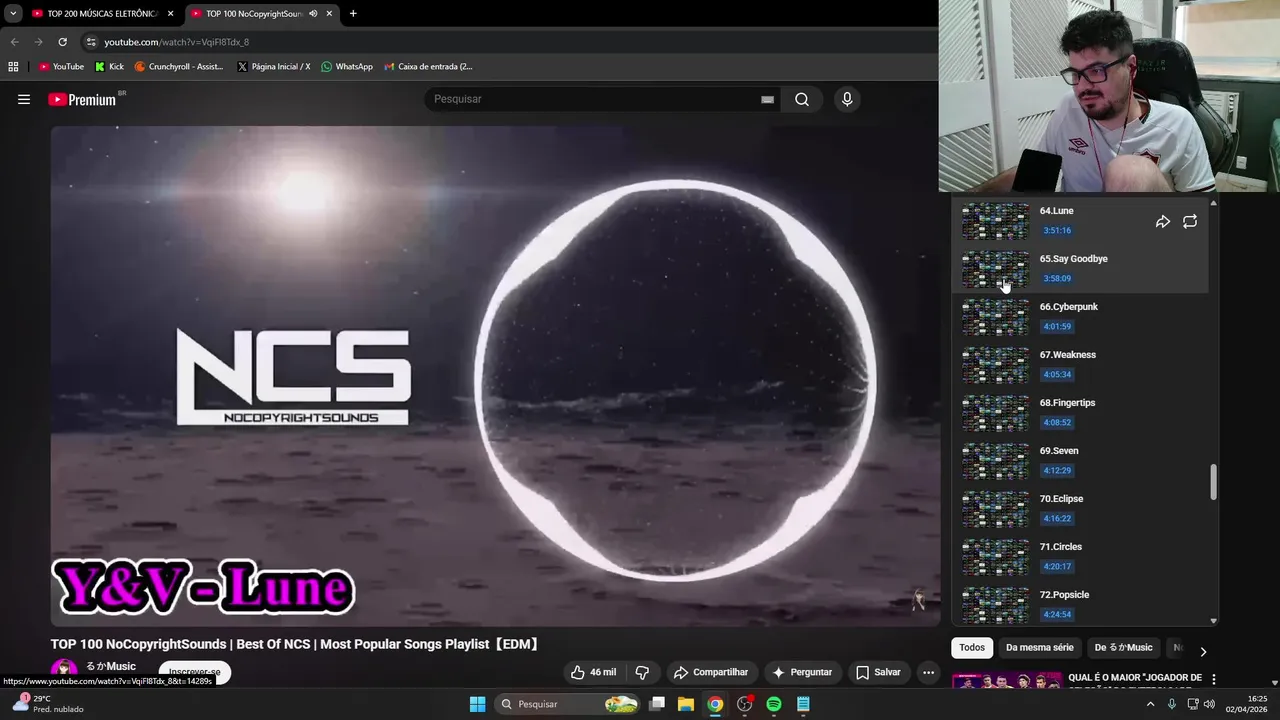Open a new browser tab
This screenshot has height=720, width=1280.
[x=353, y=14]
